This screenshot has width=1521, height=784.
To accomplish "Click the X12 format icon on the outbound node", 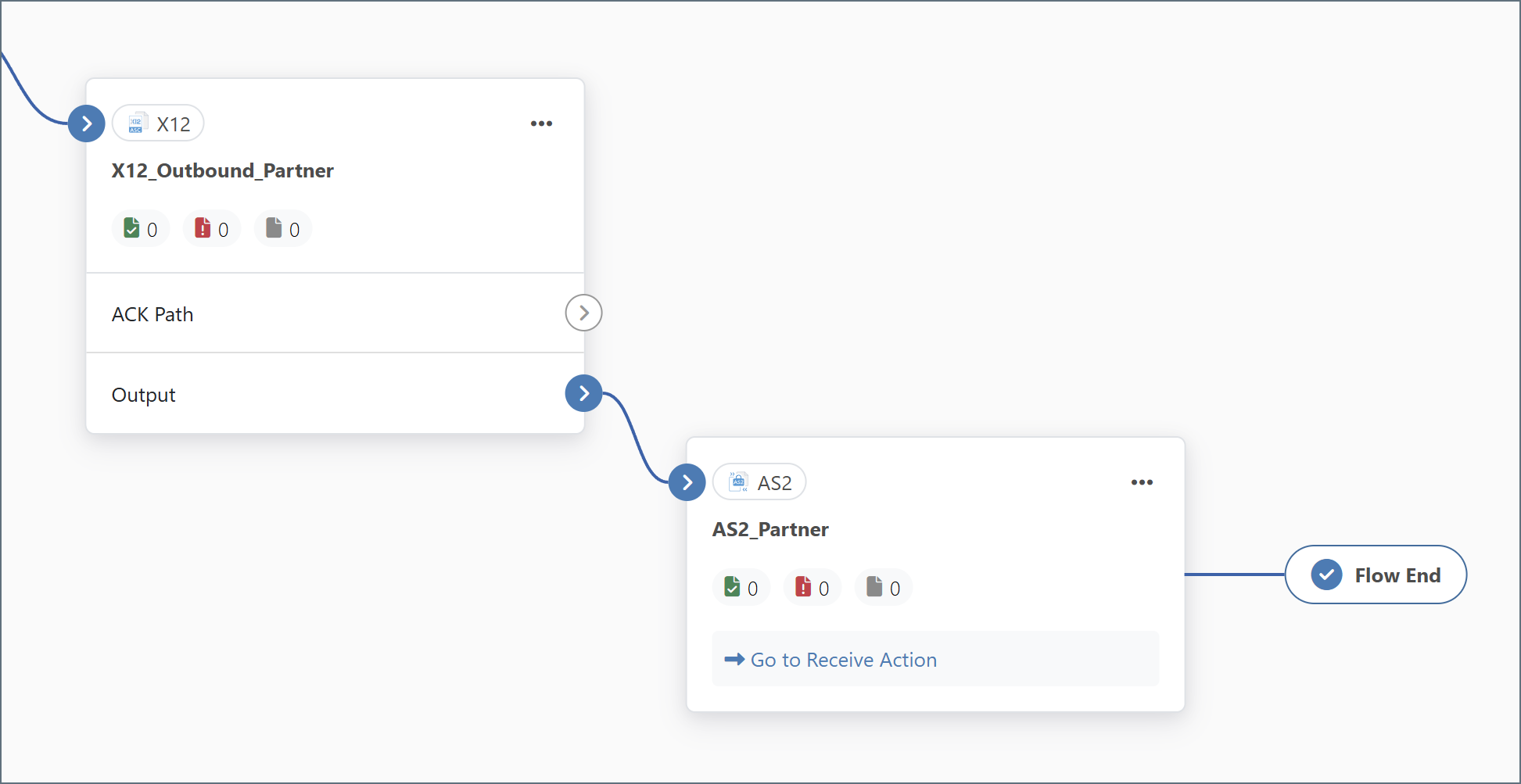I will pos(137,123).
